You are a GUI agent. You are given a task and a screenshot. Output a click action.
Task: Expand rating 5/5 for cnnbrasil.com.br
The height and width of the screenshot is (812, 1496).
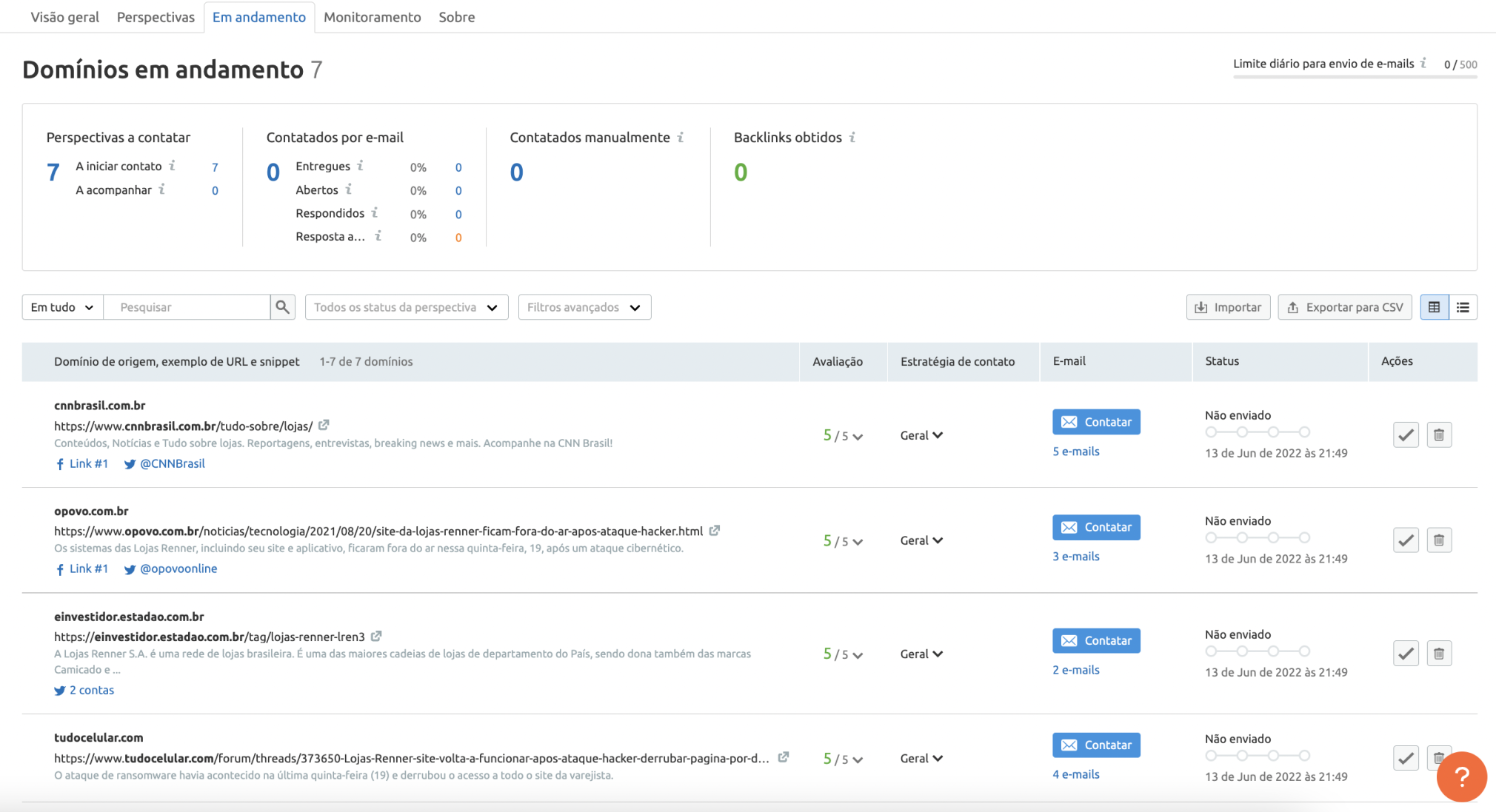[x=843, y=436]
